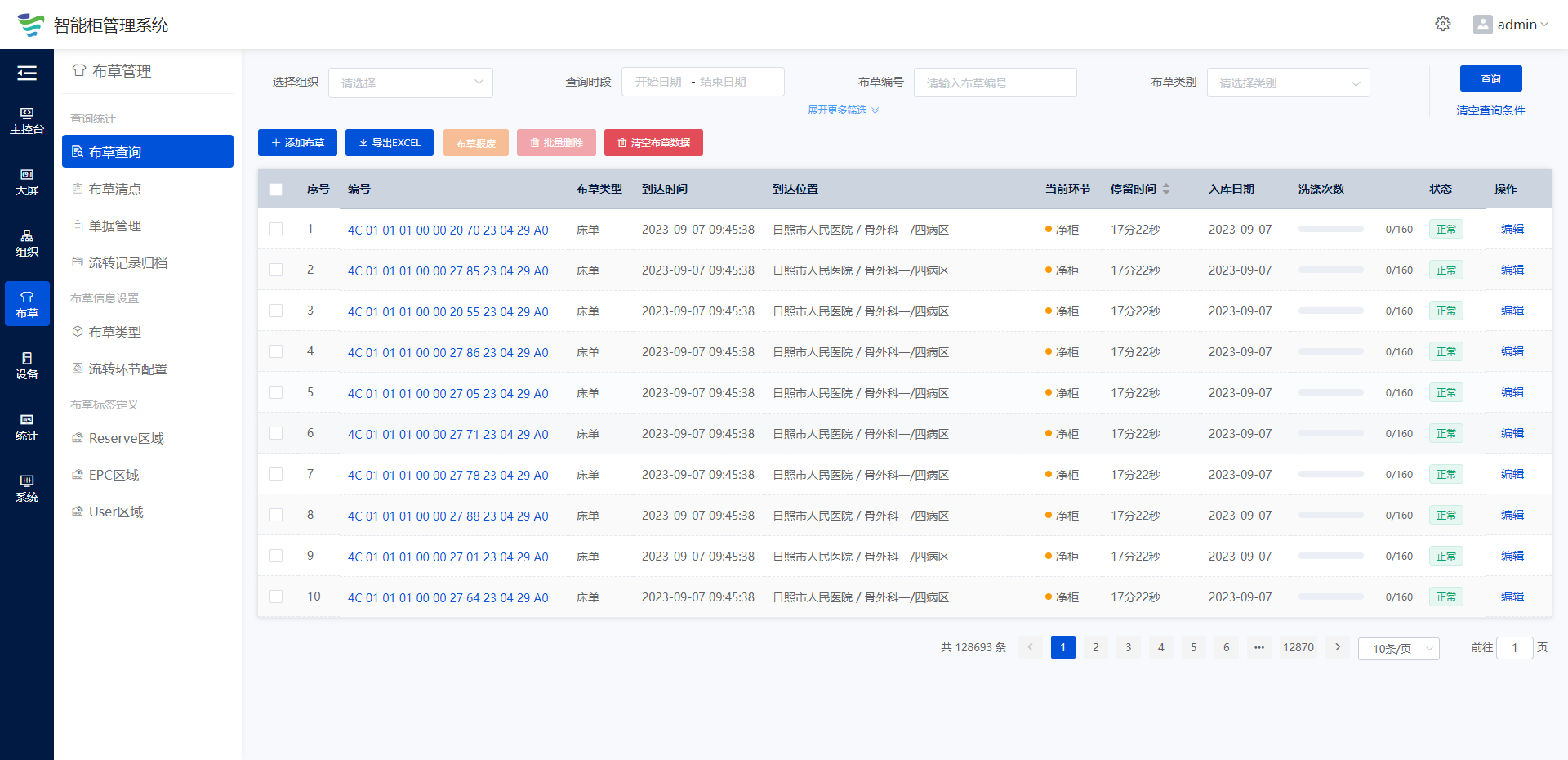
Task: Open 布草查询 menu item
Action: click(148, 151)
